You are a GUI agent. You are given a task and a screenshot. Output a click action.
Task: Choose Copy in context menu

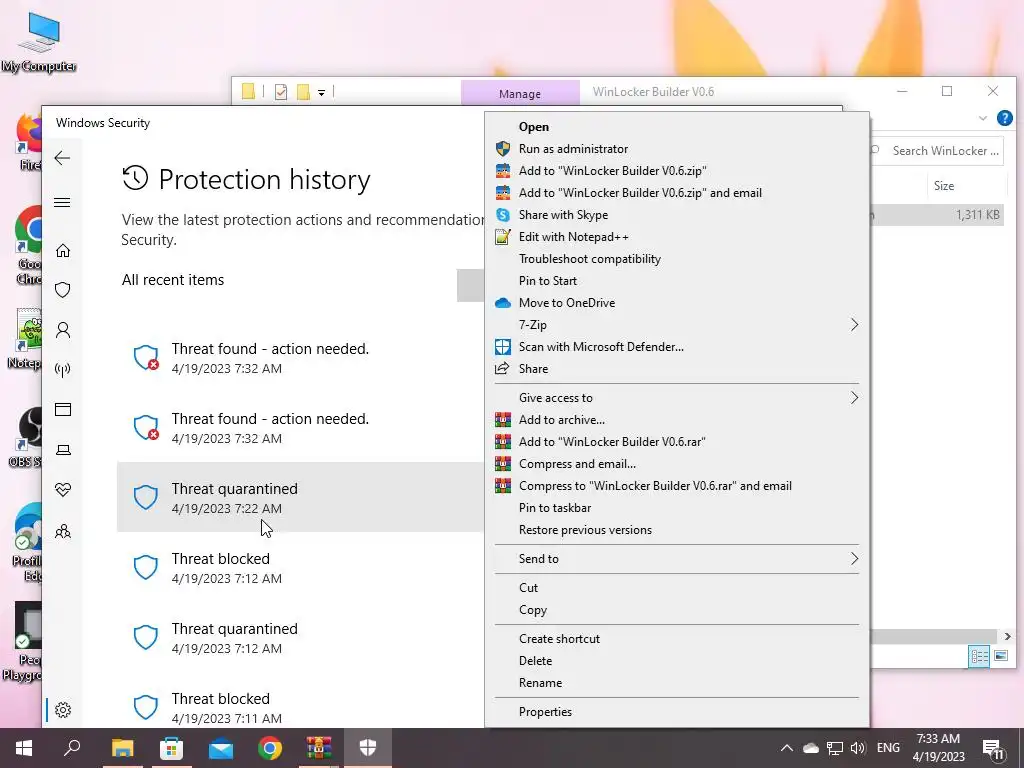[x=677, y=610]
